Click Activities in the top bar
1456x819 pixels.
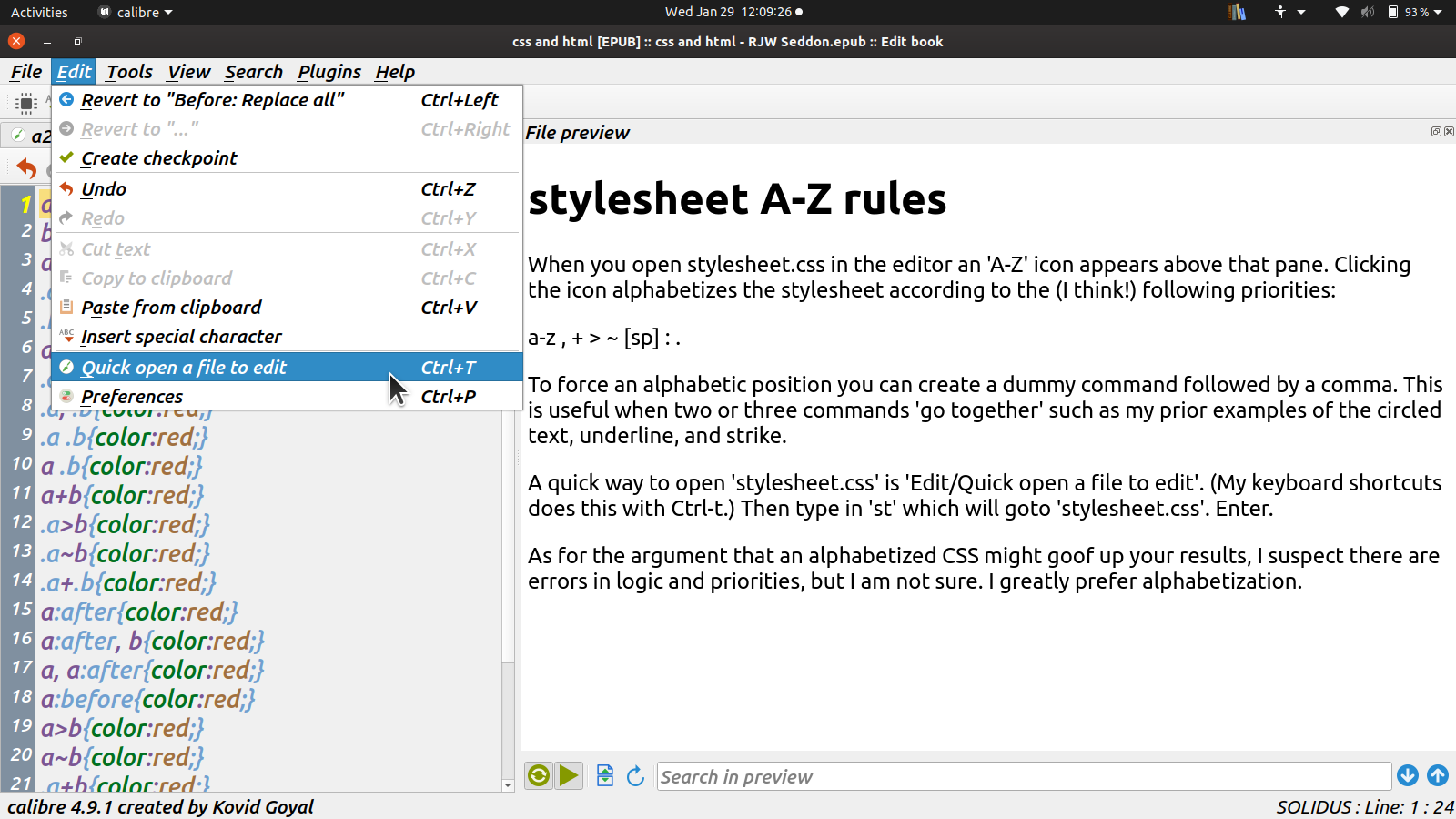(39, 12)
